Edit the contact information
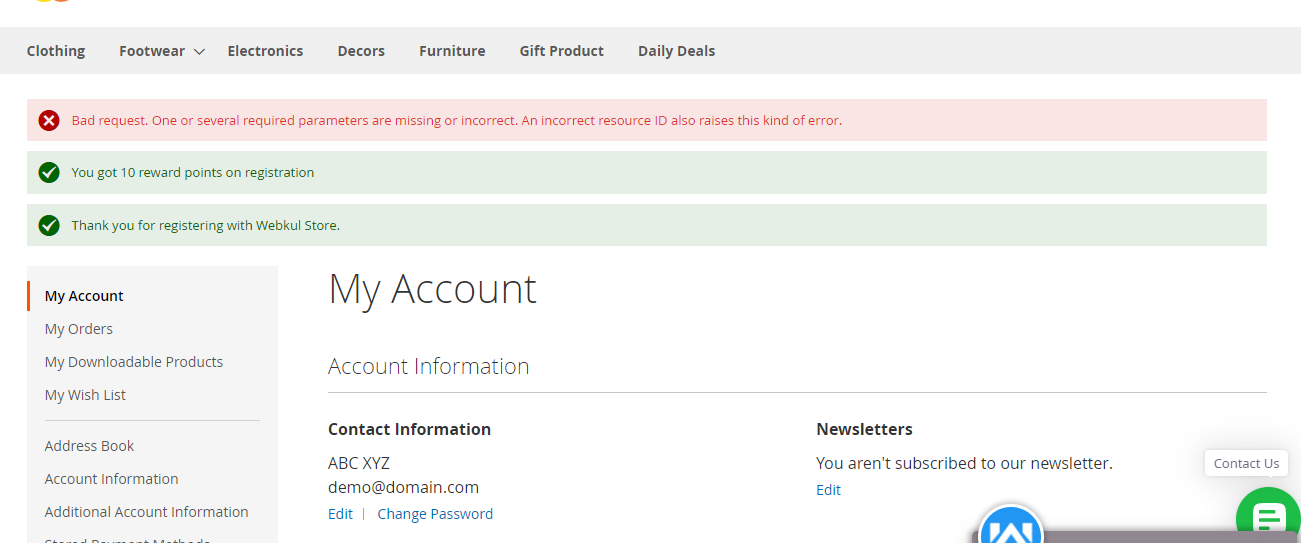Screen dimensions: 1301x543 pyautogui.click(x=340, y=514)
